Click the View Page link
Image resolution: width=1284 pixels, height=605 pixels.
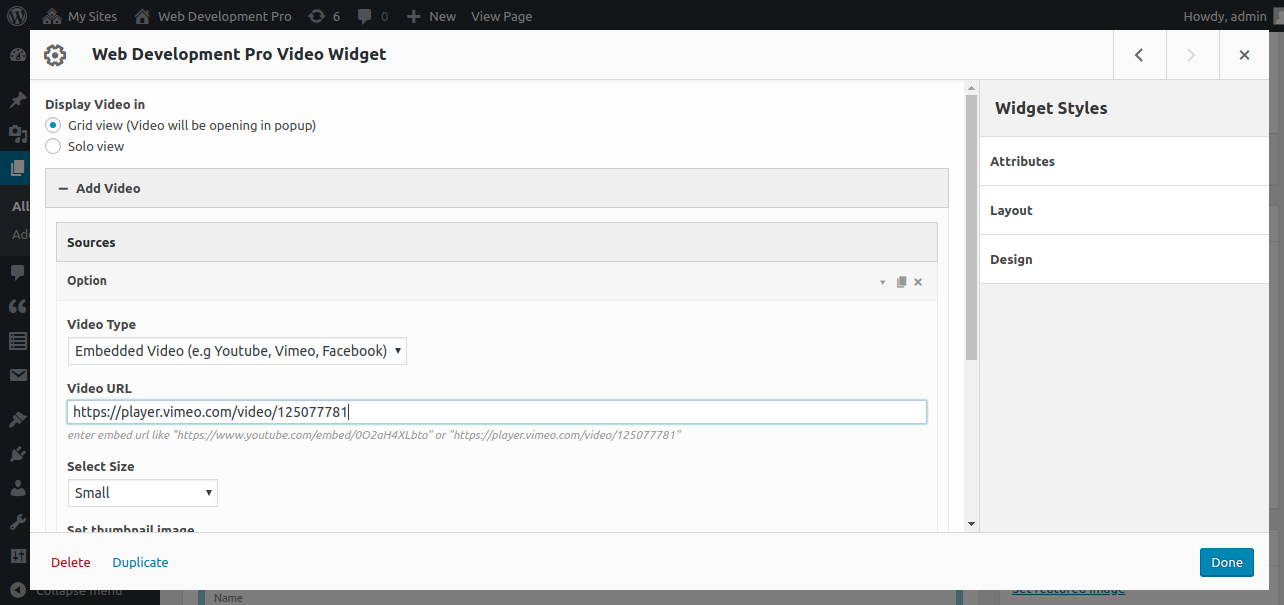(502, 16)
